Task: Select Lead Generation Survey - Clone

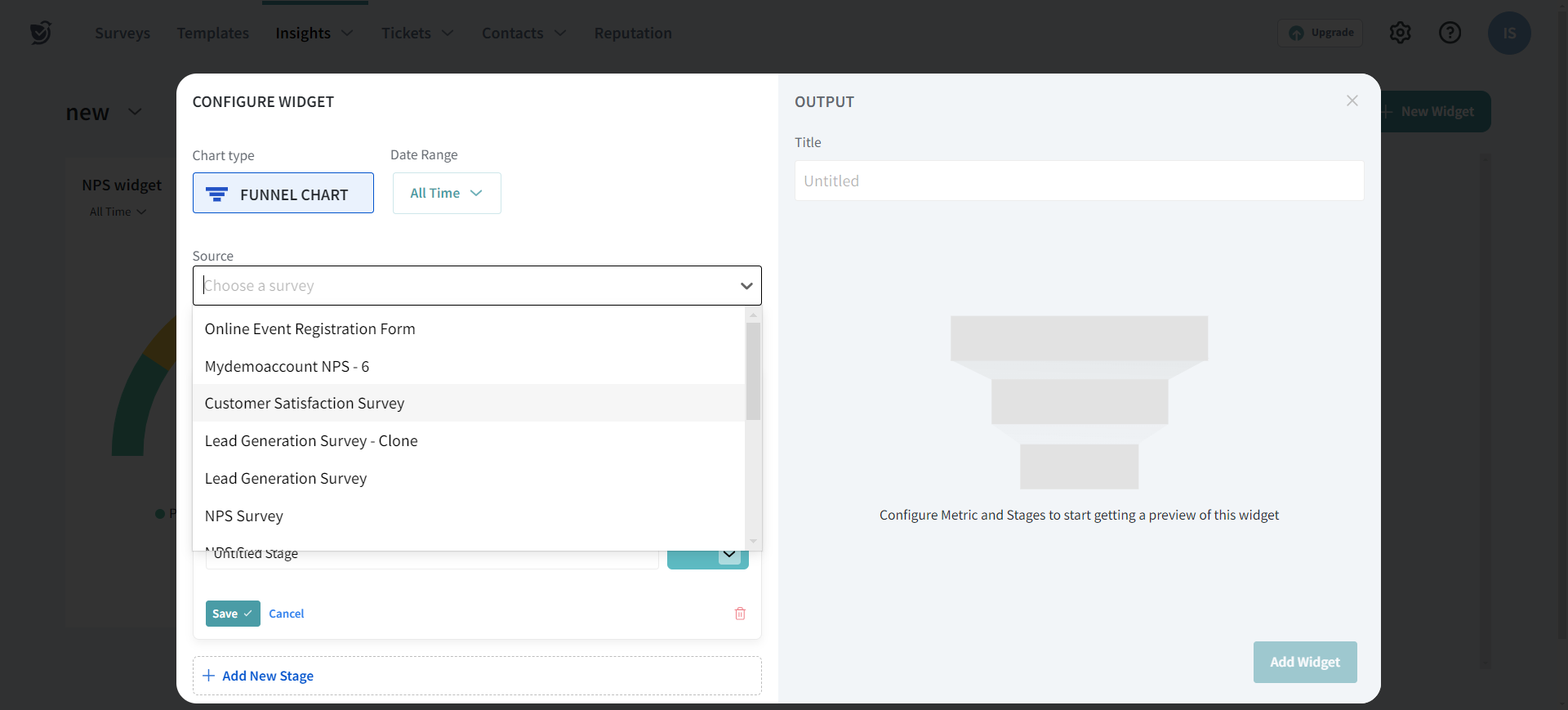Action: click(x=311, y=441)
